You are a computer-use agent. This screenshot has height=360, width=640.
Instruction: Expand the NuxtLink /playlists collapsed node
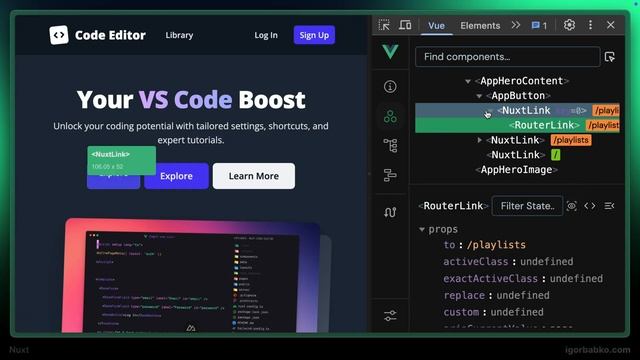pos(480,140)
